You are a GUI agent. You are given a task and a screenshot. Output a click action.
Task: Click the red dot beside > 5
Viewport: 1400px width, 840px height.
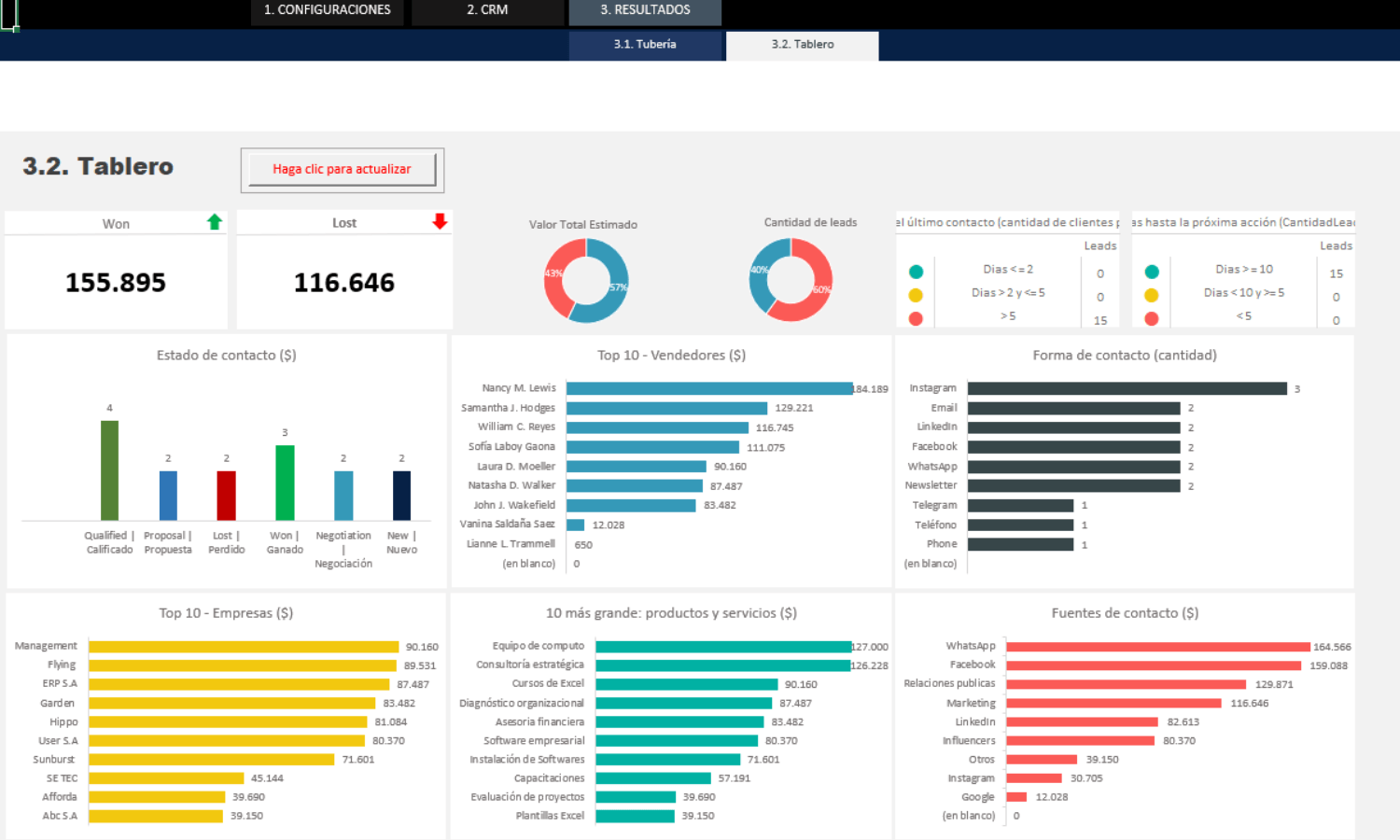pyautogui.click(x=916, y=318)
